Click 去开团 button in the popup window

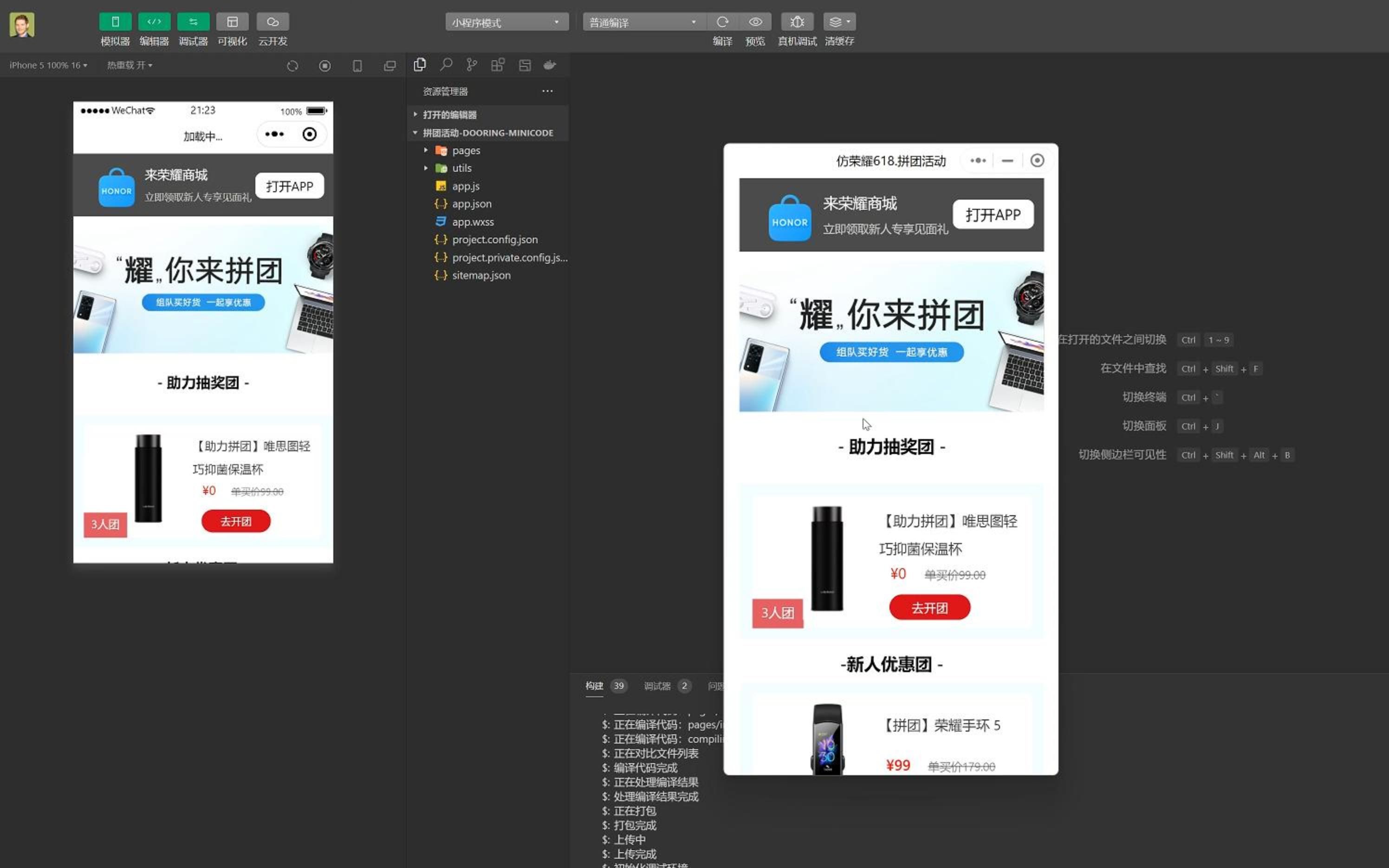[x=930, y=608]
